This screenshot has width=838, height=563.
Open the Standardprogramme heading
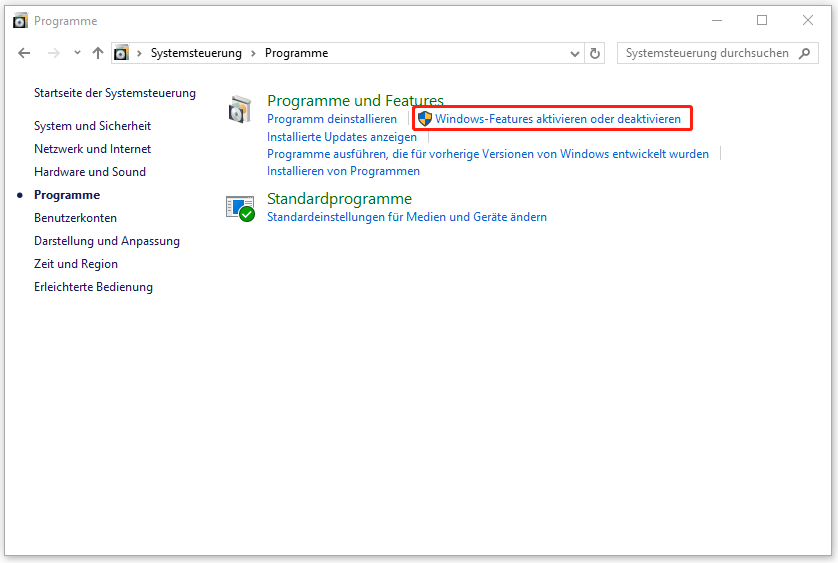pos(339,198)
